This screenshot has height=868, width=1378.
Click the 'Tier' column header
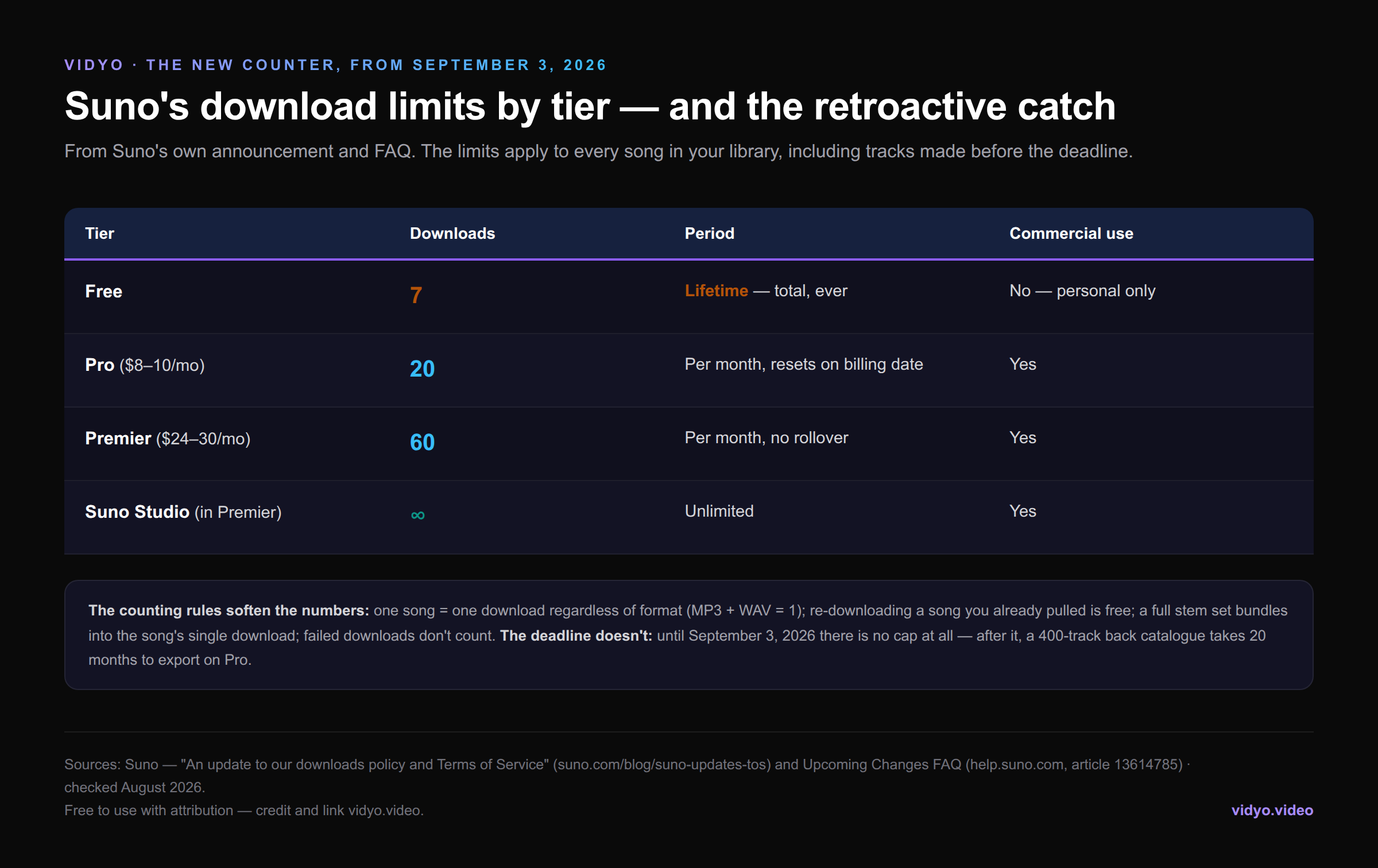[x=100, y=233]
